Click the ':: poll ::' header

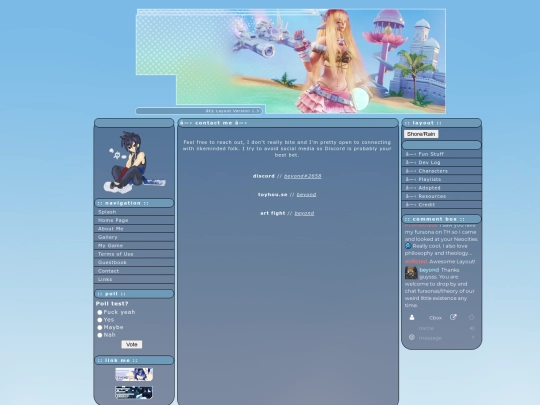[134, 294]
